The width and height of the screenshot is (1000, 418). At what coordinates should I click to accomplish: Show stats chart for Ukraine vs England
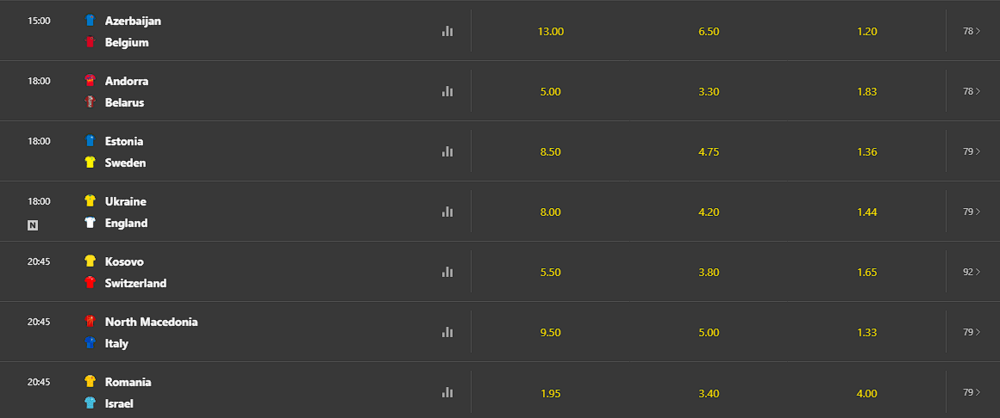[x=447, y=211]
